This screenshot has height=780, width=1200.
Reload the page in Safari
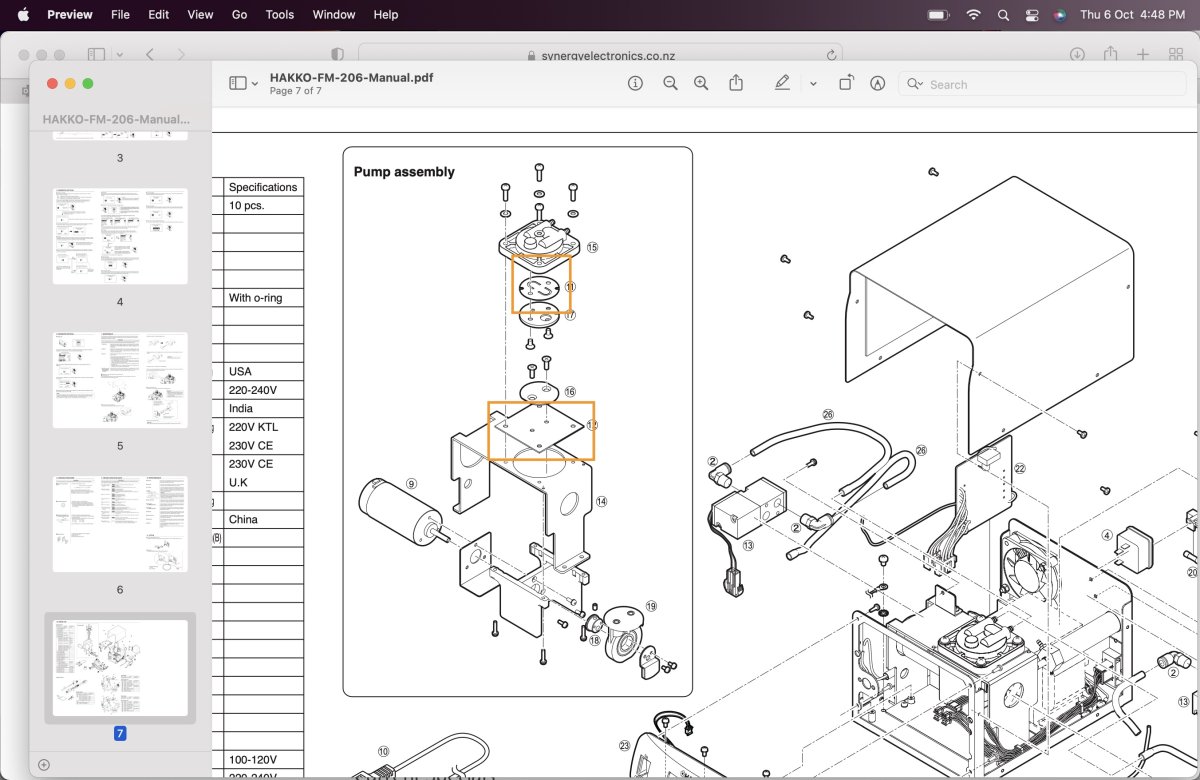point(831,55)
